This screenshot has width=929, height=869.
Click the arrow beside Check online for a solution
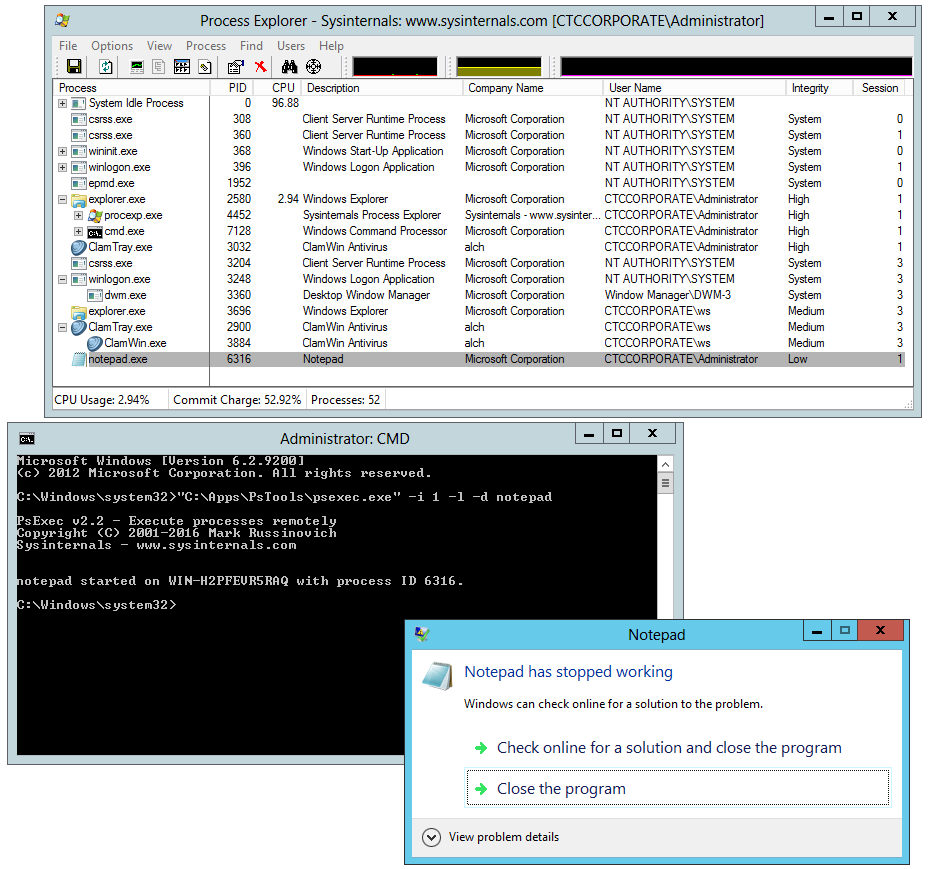[481, 748]
